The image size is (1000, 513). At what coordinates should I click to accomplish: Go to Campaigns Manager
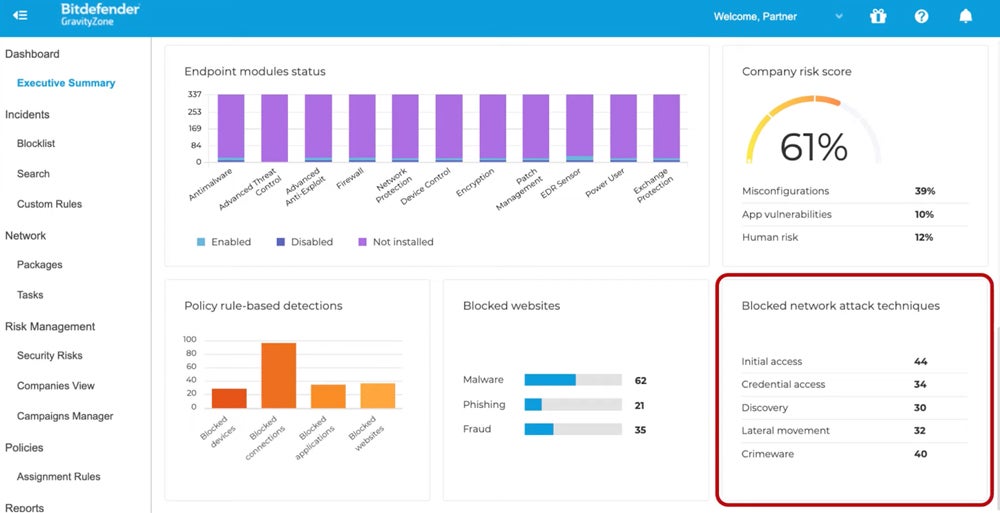[65, 416]
